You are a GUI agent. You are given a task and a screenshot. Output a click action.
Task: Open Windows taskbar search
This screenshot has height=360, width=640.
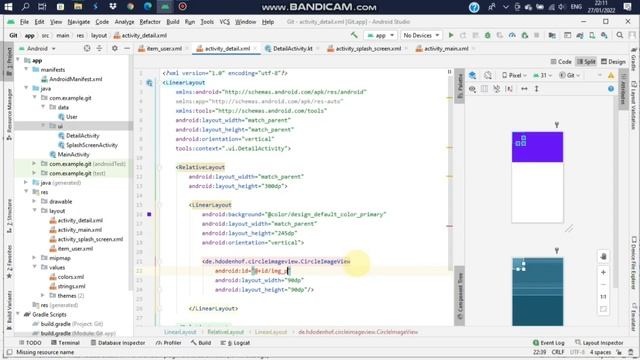(25, 7)
